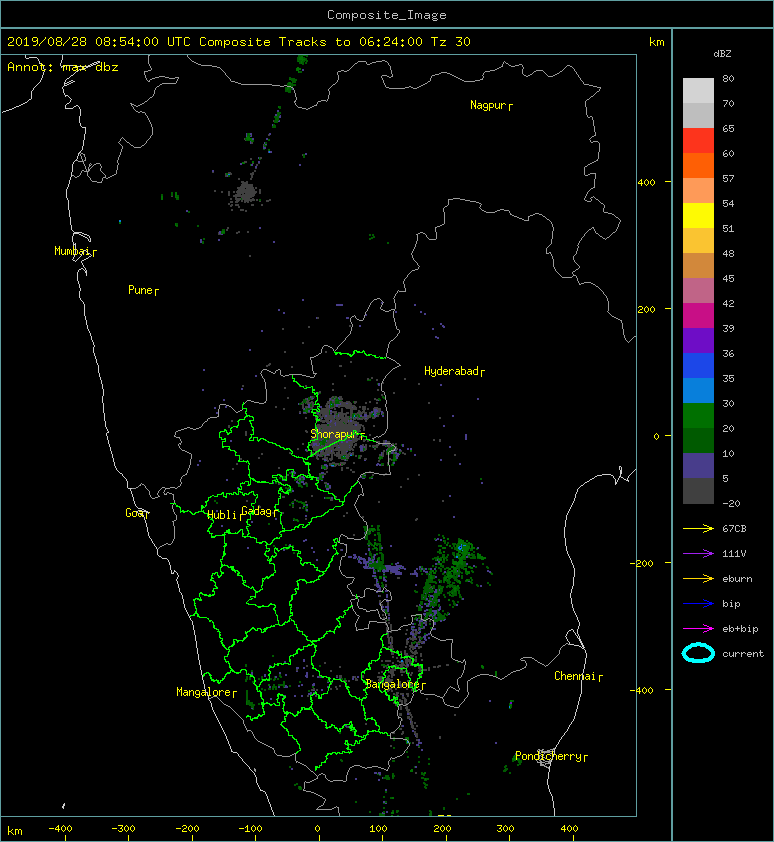Select the blue 36 dBZ color swatch
Viewport: 774px width, 842px height.
(x=698, y=366)
